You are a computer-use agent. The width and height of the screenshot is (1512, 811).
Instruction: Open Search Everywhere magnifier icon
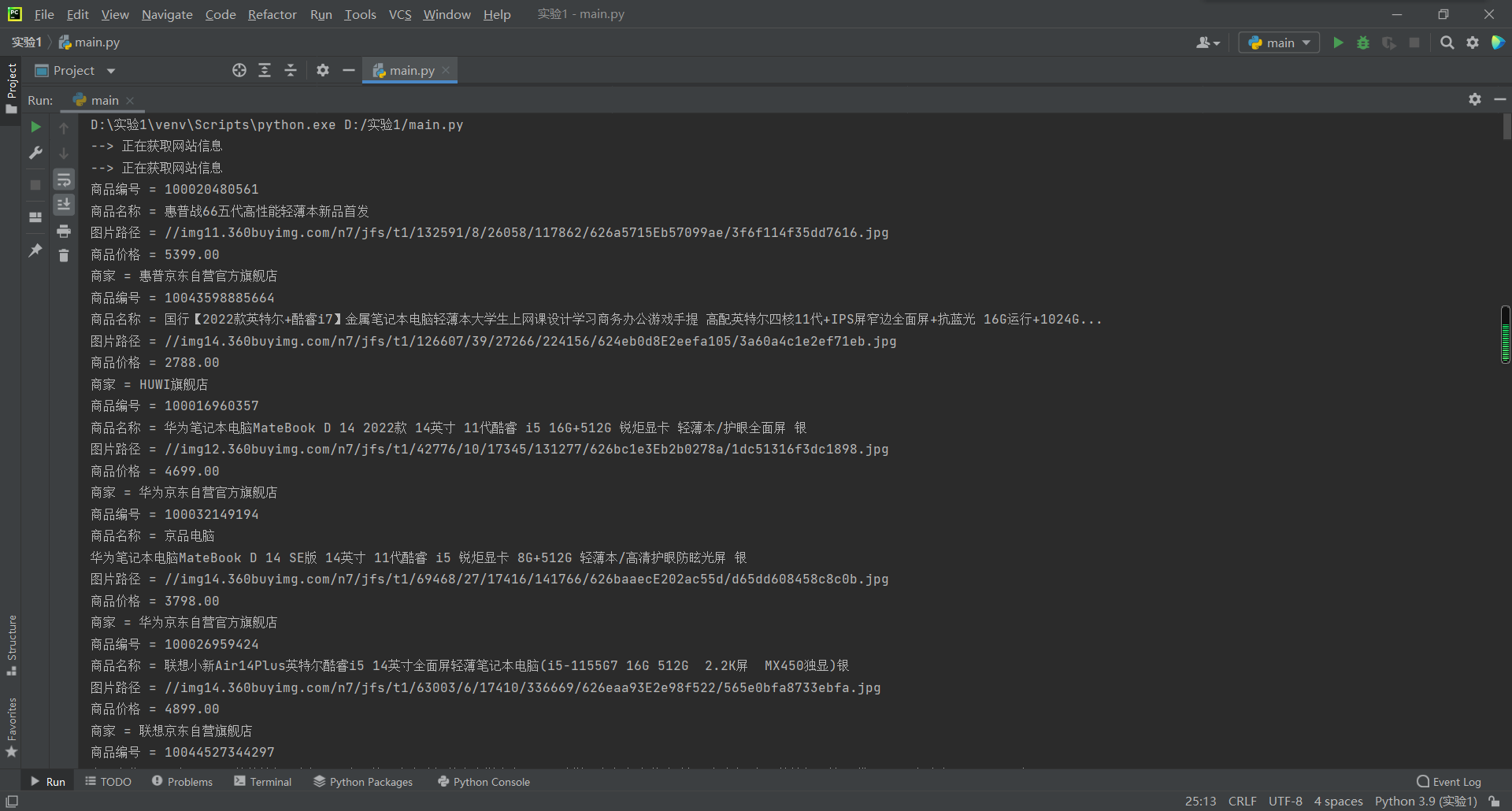point(1447,43)
